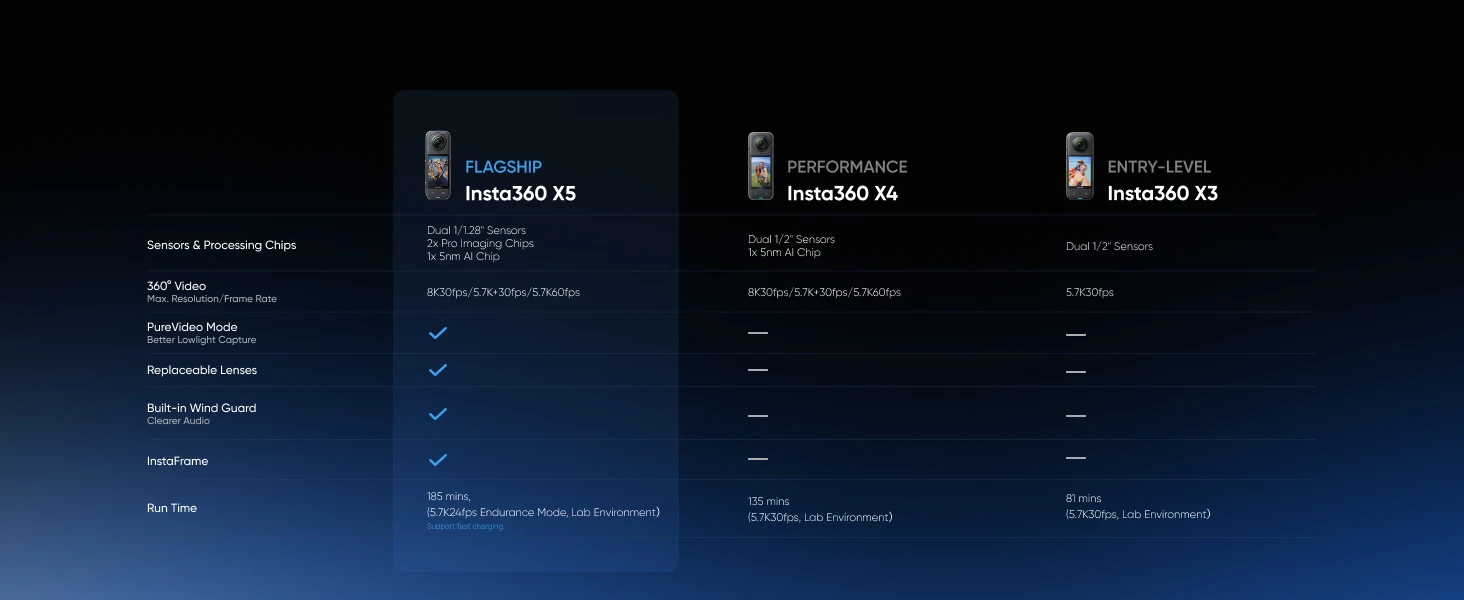Click the dash under X4 for Replaceable Lenses
This screenshot has width=1464, height=600.
coord(757,371)
